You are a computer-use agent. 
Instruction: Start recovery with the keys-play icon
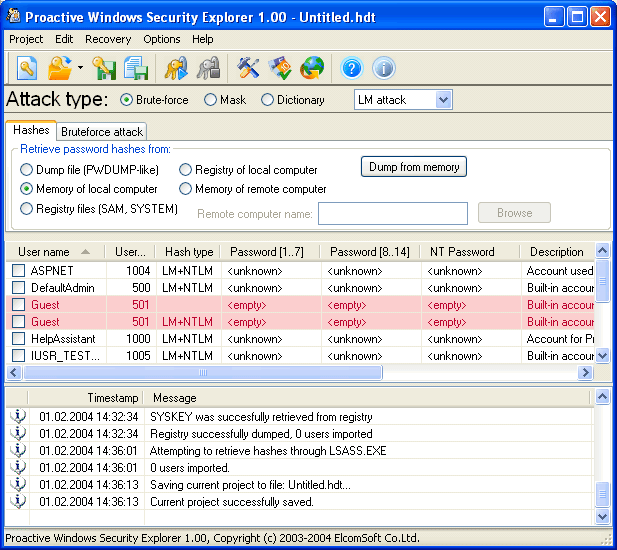[x=176, y=68]
